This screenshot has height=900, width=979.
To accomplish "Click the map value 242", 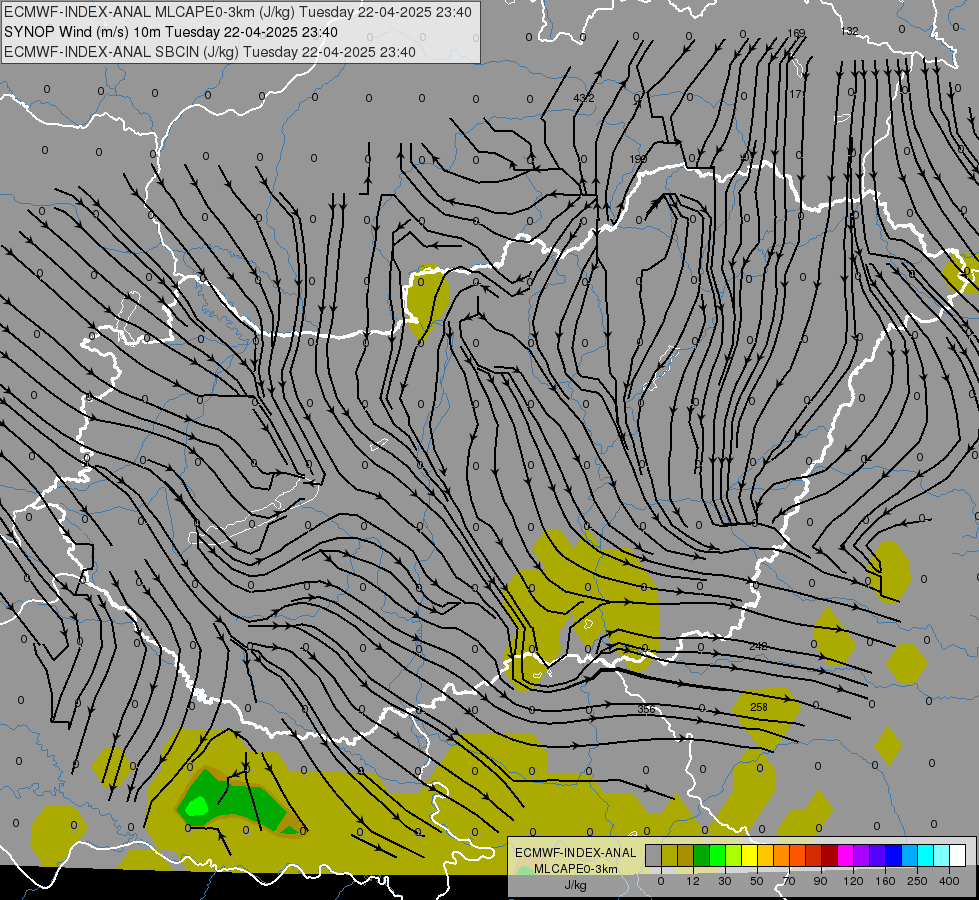I will click(x=758, y=646).
